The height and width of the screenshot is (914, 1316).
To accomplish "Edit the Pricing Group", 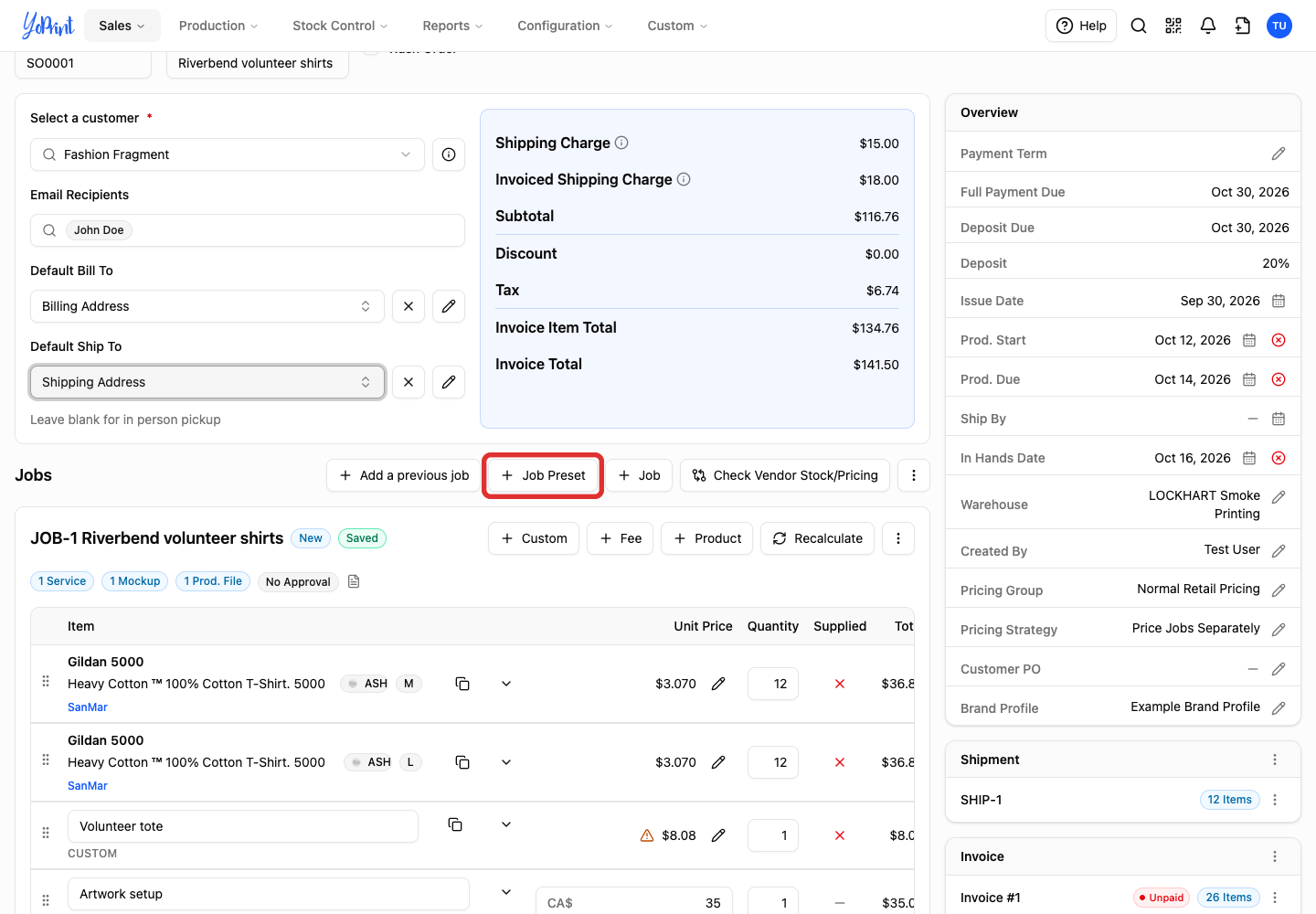I will (1279, 590).
